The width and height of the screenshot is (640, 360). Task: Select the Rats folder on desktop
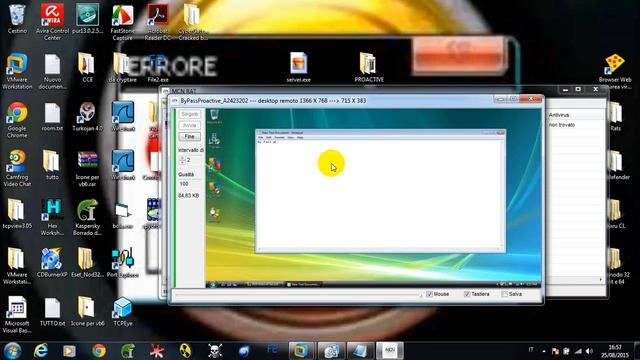click(616, 116)
